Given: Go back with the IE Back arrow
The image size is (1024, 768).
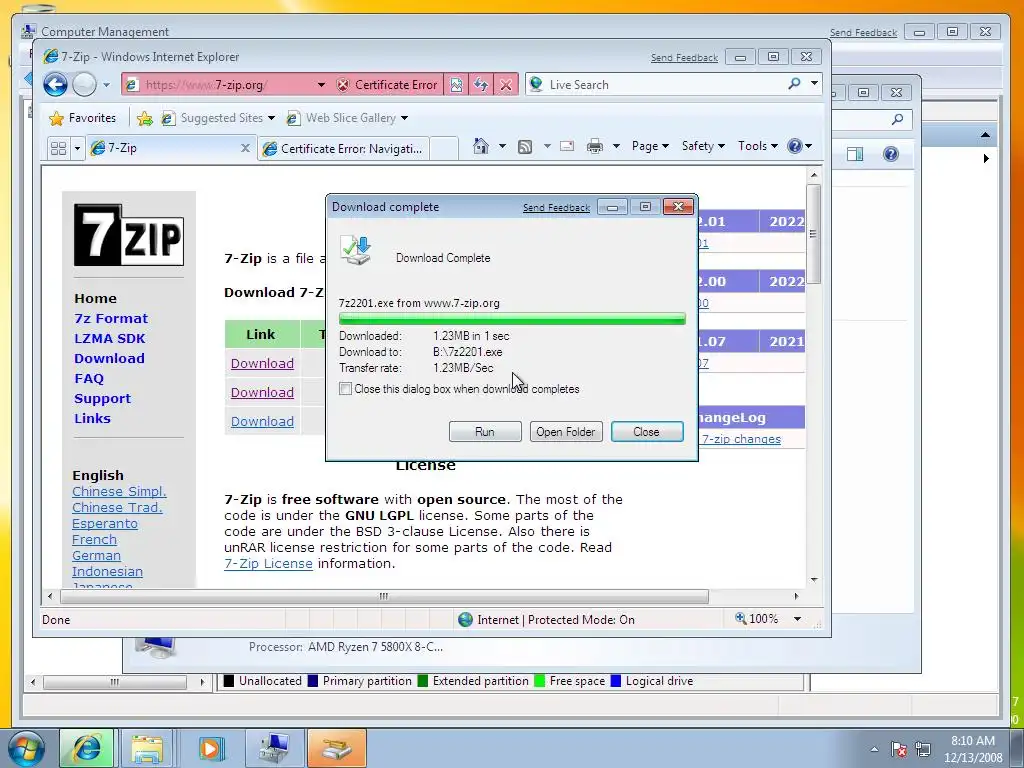Looking at the screenshot, I should [x=56, y=84].
